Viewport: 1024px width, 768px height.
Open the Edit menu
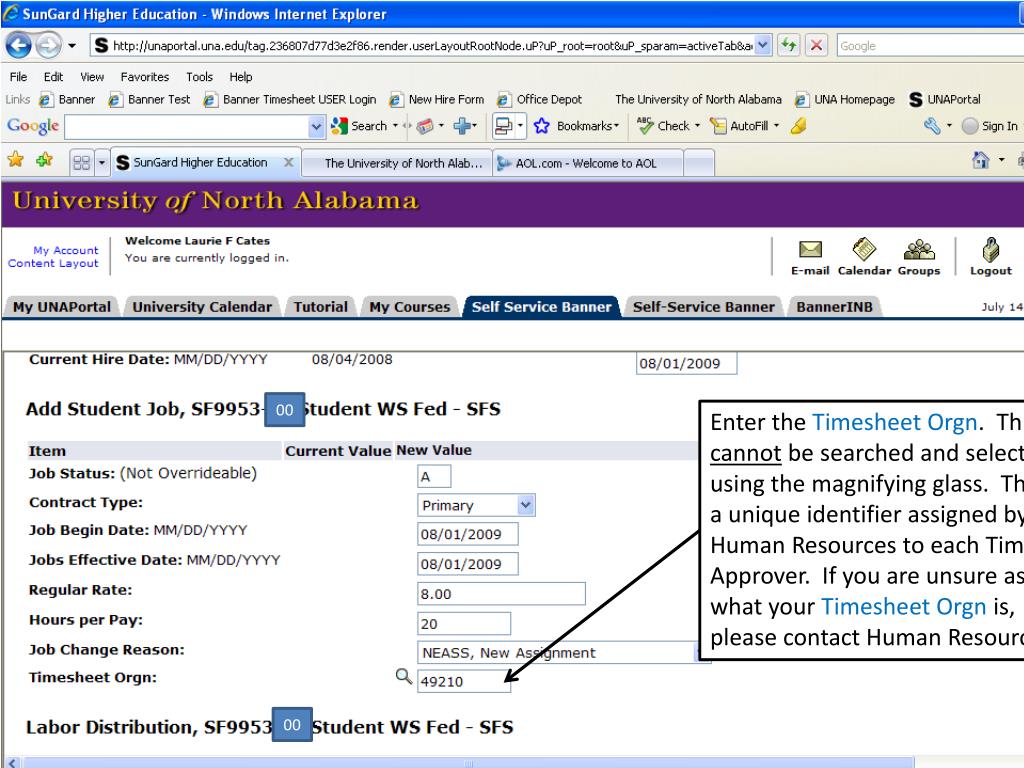coord(53,76)
